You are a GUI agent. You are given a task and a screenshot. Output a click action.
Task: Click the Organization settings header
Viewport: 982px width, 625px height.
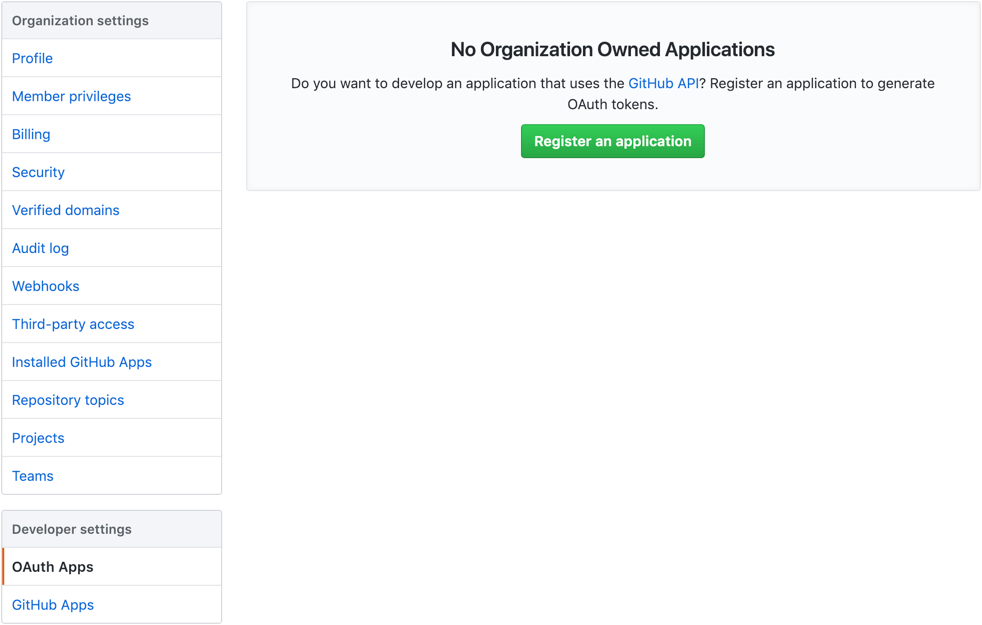[80, 19]
